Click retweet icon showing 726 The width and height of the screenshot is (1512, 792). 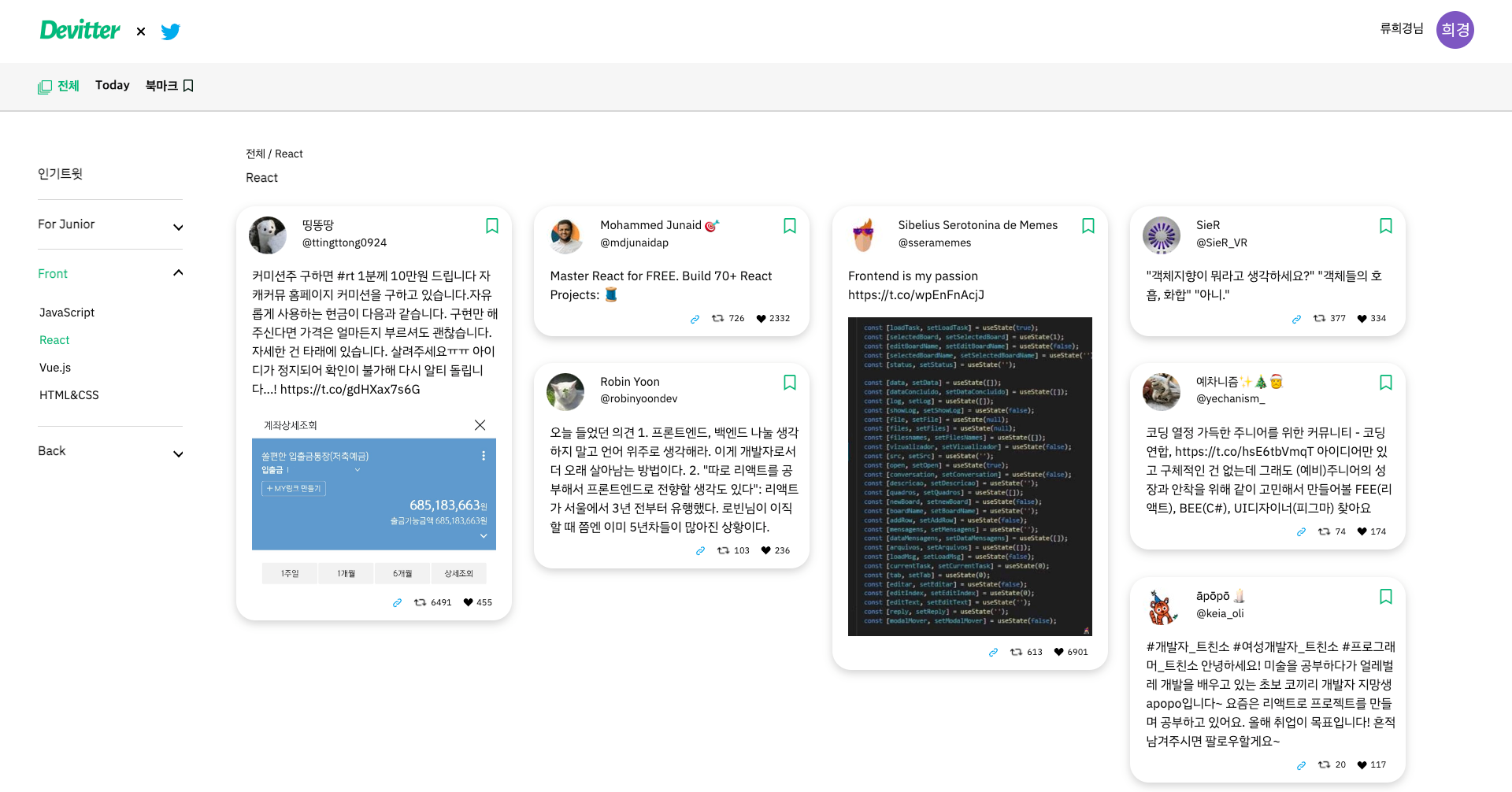717,318
